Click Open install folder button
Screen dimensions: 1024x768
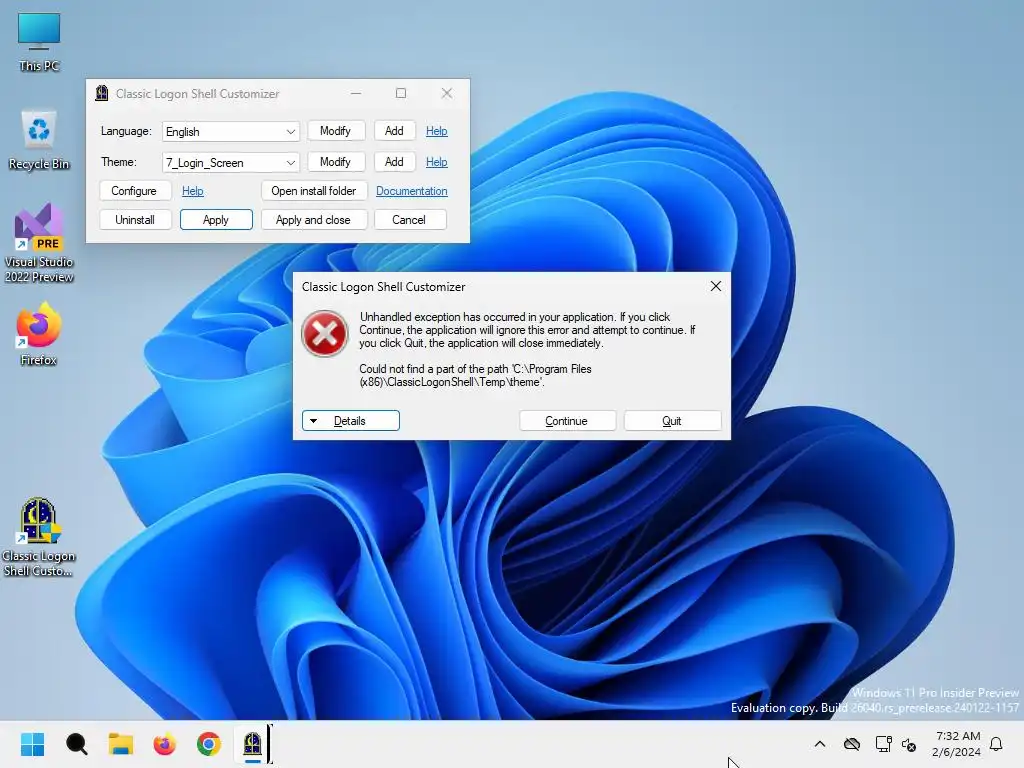pos(314,191)
